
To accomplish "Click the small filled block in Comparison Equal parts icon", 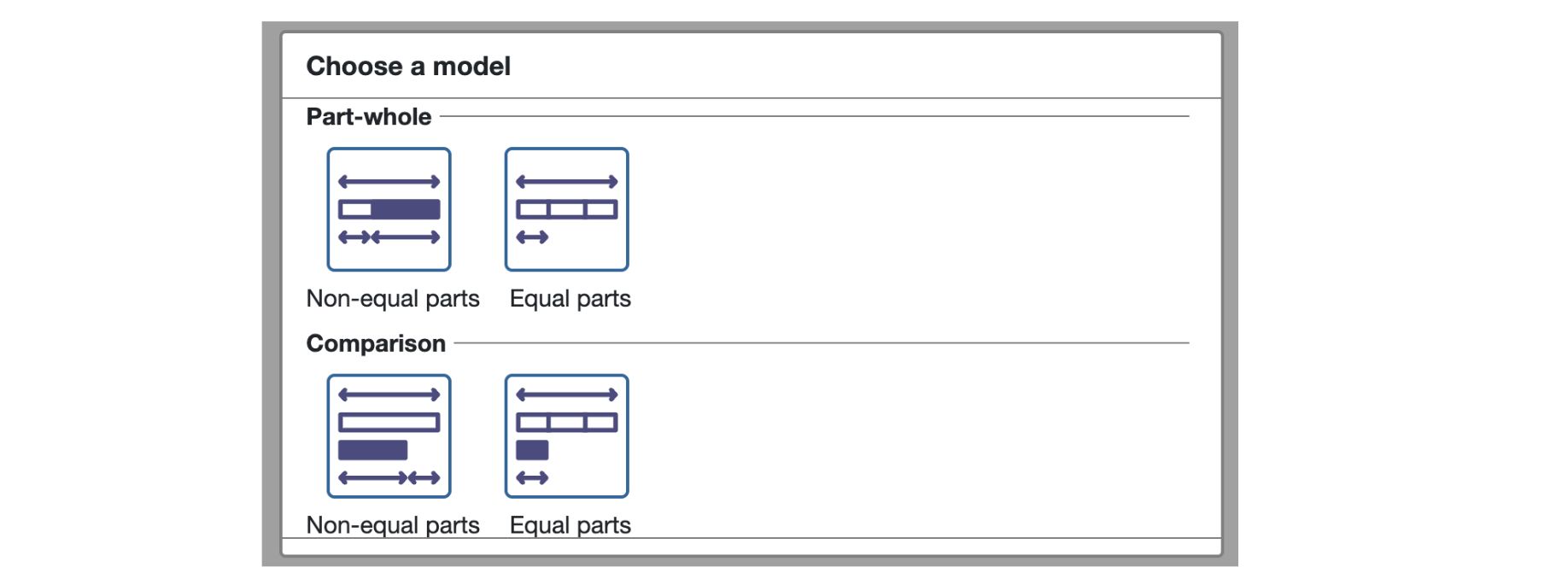I will pyautogui.click(x=532, y=450).
